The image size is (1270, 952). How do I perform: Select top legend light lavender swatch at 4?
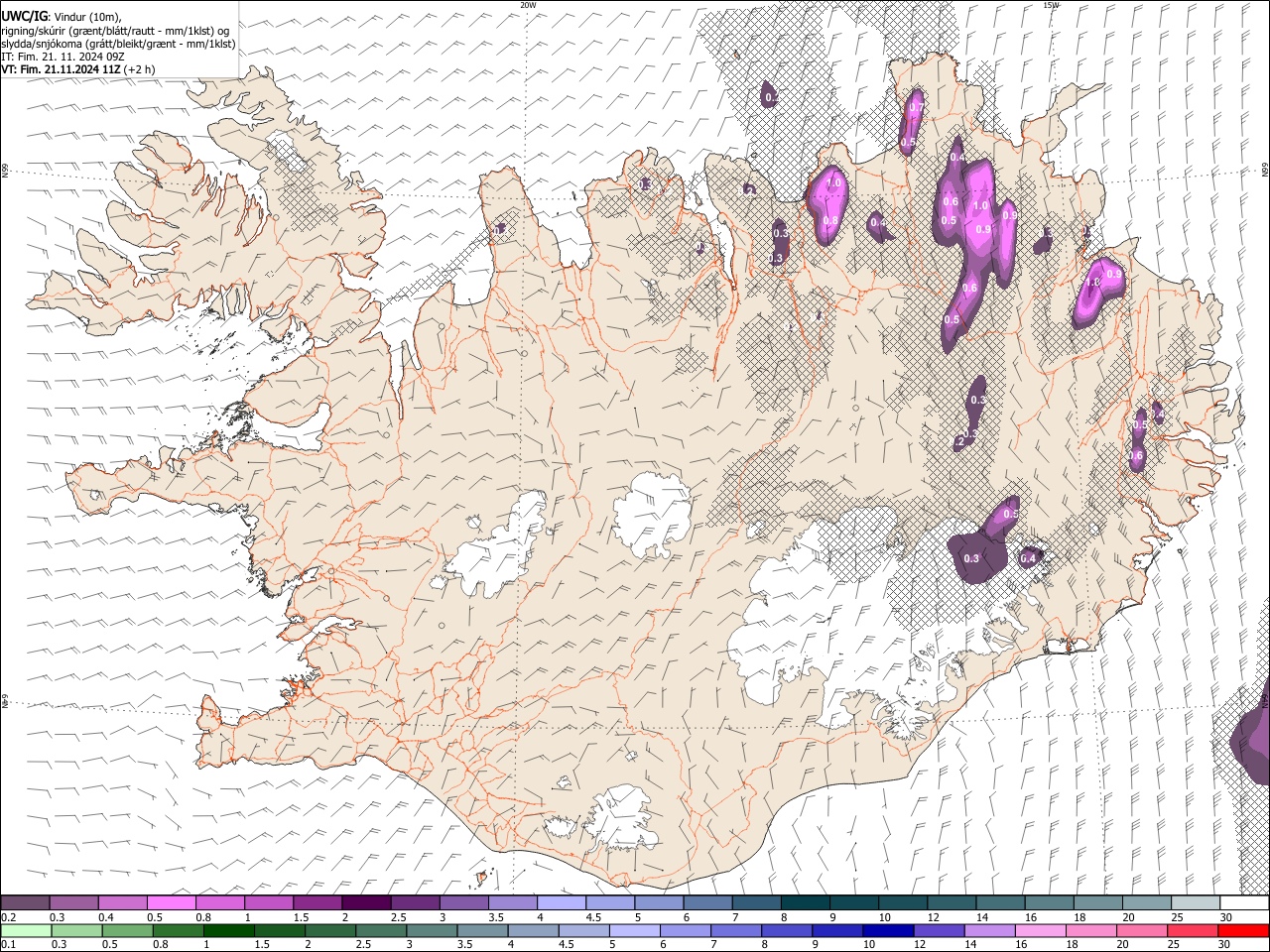tap(561, 903)
